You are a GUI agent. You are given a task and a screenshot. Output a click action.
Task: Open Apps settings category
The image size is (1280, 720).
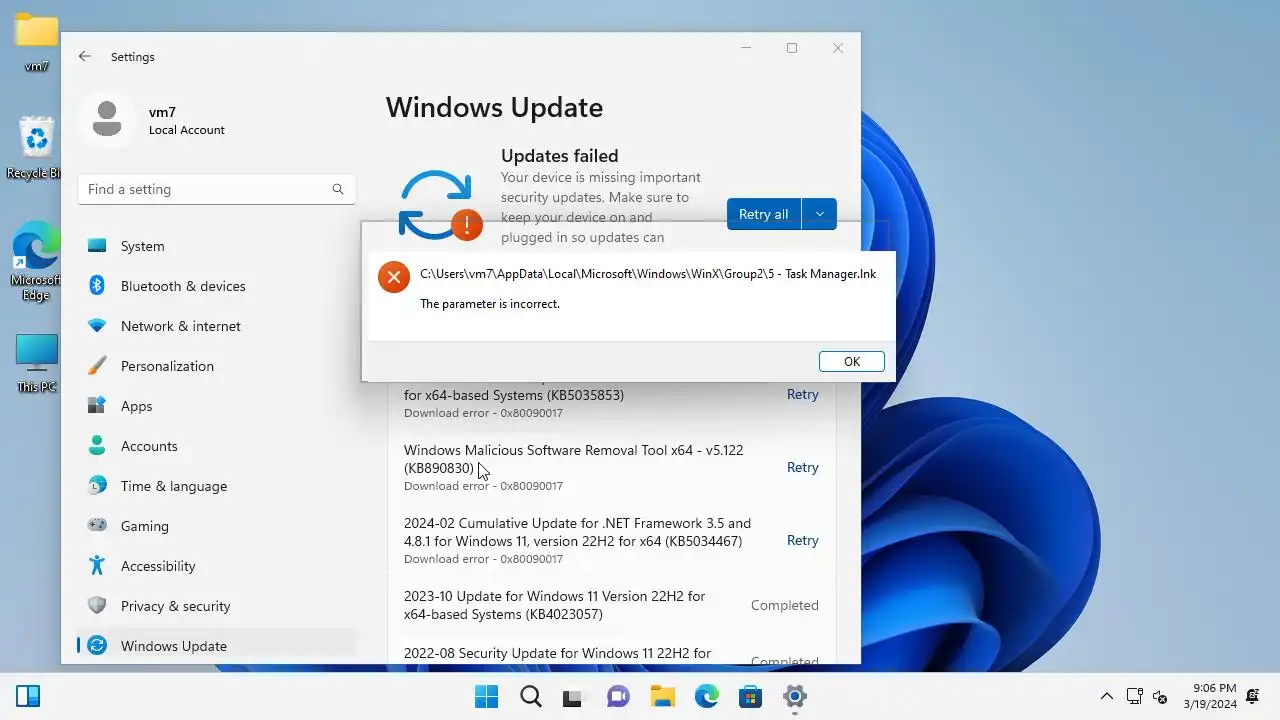coord(217,406)
